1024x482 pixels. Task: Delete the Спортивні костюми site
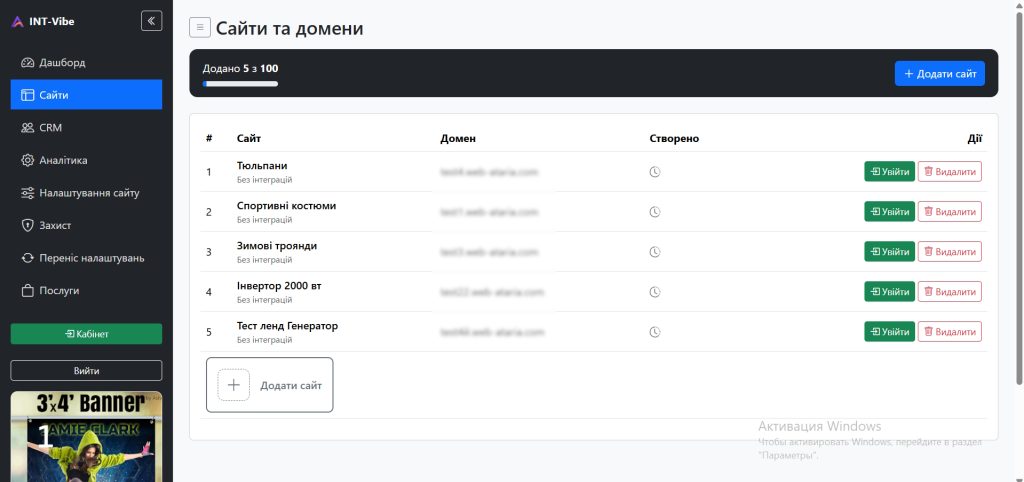[x=950, y=212]
